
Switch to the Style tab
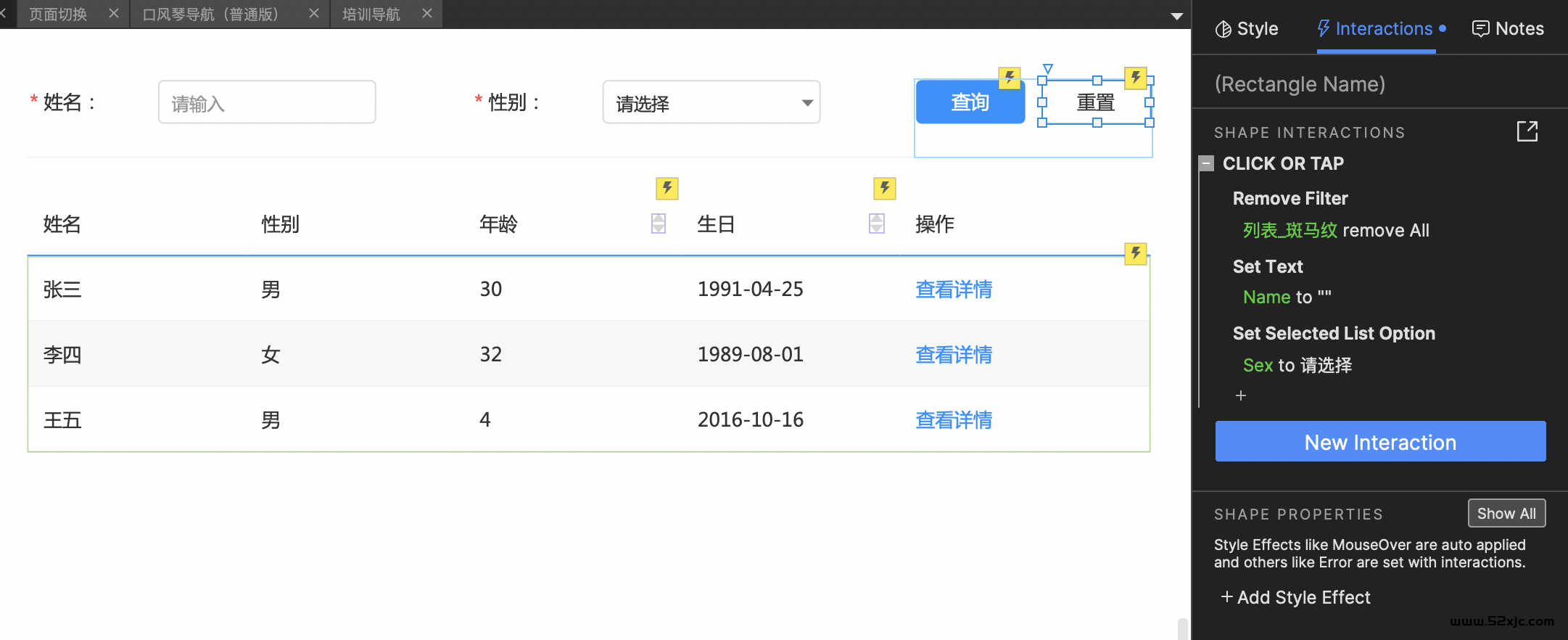(1247, 29)
